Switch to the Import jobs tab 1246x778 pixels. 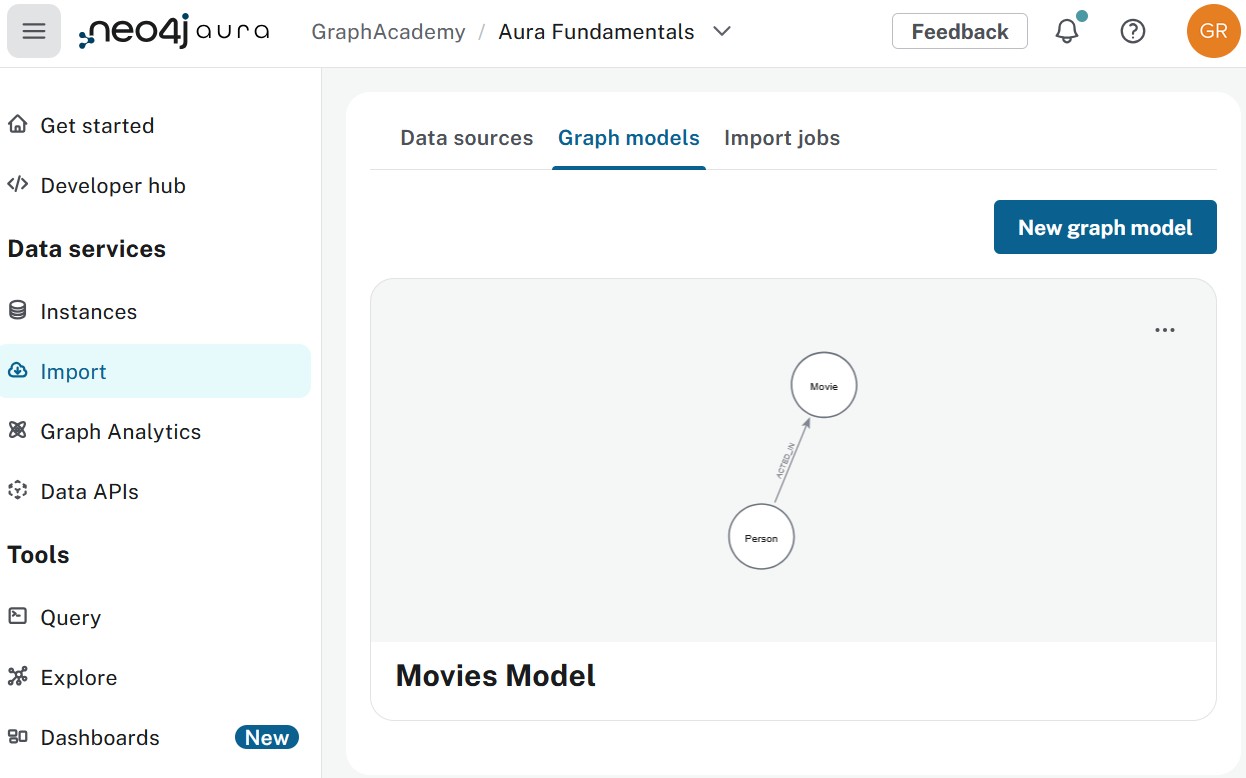(782, 138)
